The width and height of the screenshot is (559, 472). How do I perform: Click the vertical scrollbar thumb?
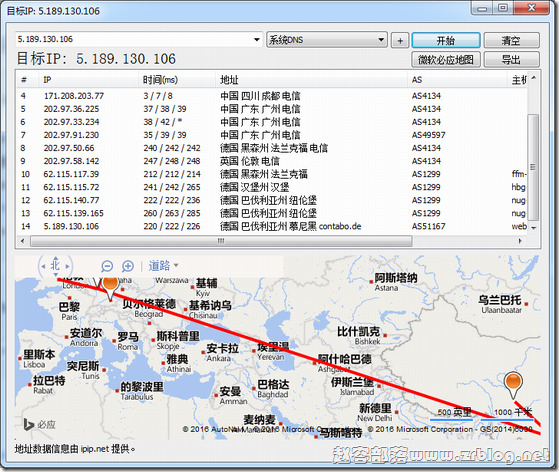pyautogui.click(x=533, y=167)
